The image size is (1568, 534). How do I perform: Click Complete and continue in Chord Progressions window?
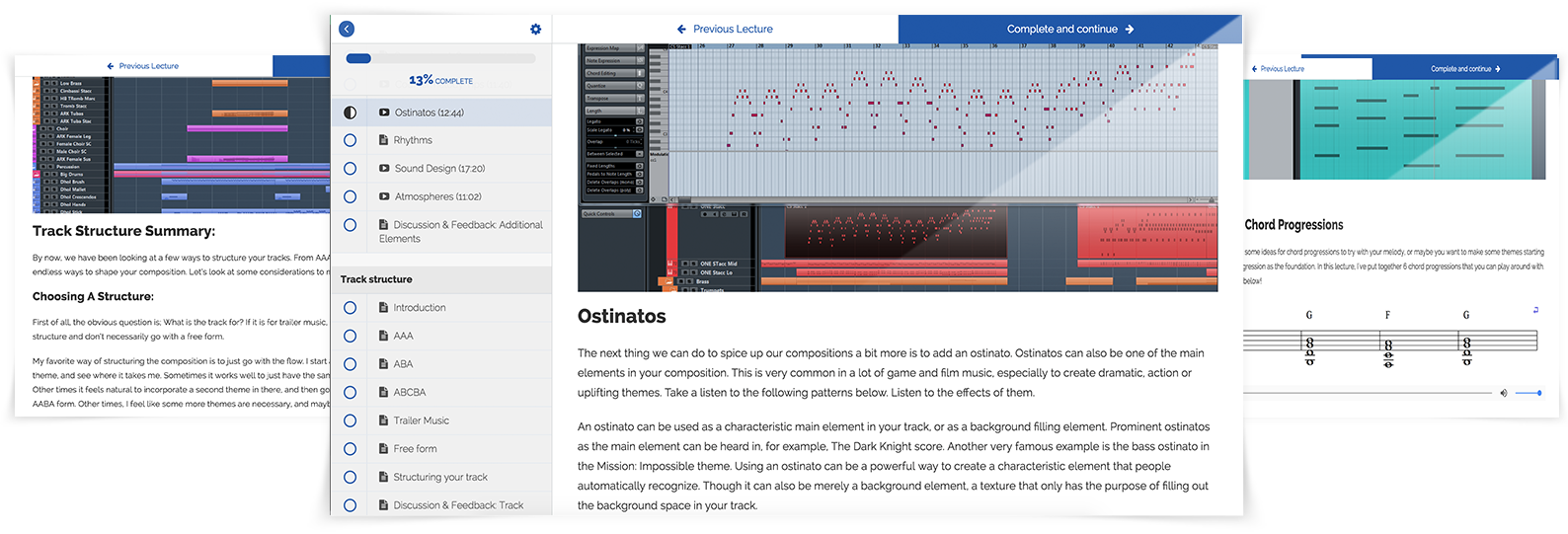click(1465, 69)
